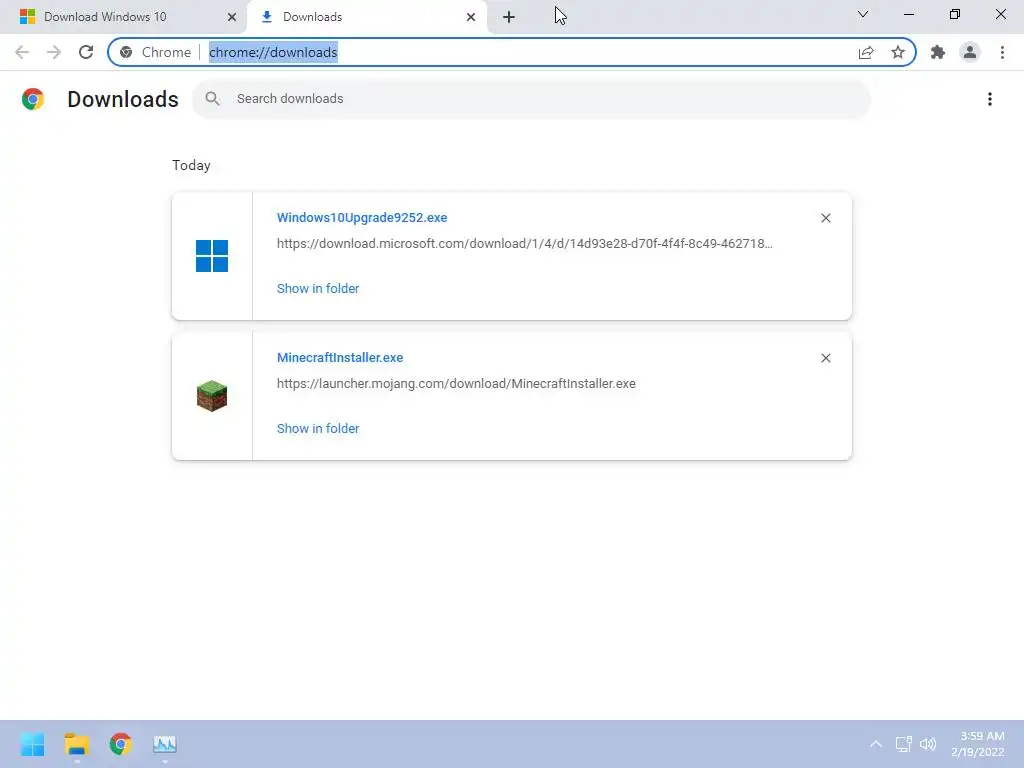Open Chrome's three-dot menu in toolbar
This screenshot has height=768, width=1024.
click(1002, 52)
